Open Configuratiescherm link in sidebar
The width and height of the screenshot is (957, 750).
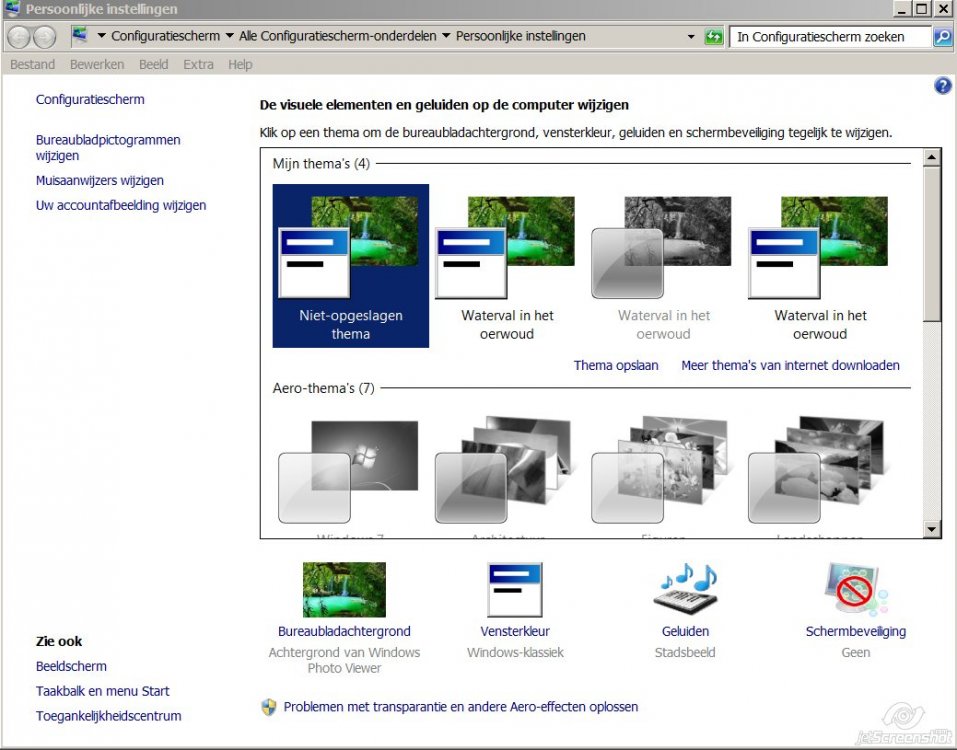pos(90,99)
